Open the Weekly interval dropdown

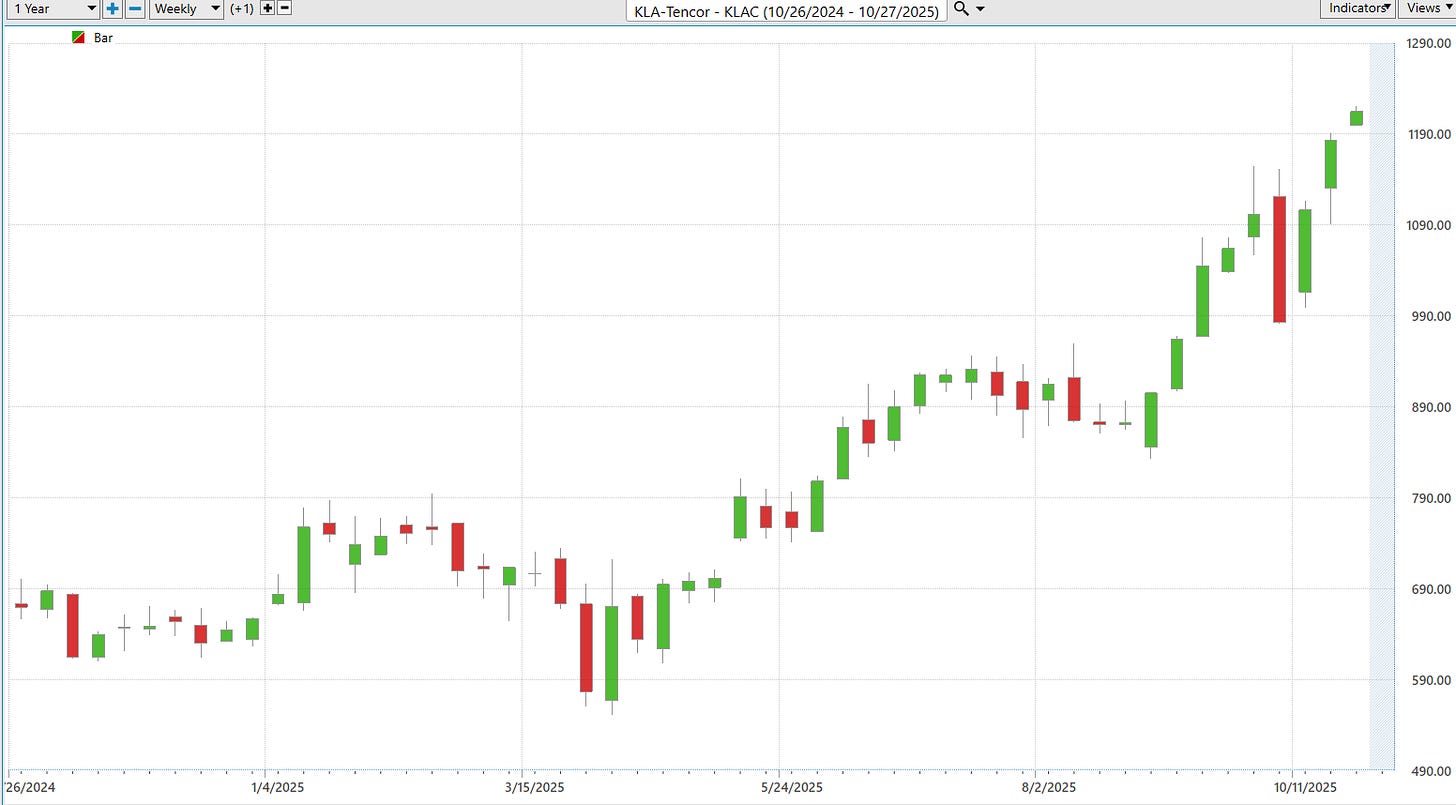(x=187, y=9)
